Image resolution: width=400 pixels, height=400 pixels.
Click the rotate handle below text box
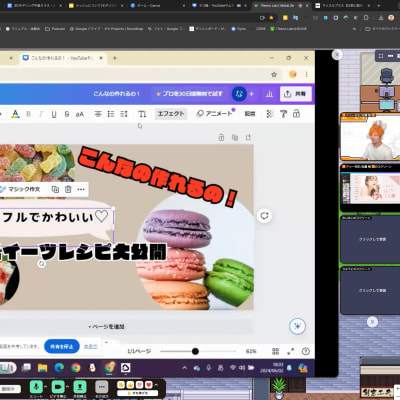coord(41,264)
